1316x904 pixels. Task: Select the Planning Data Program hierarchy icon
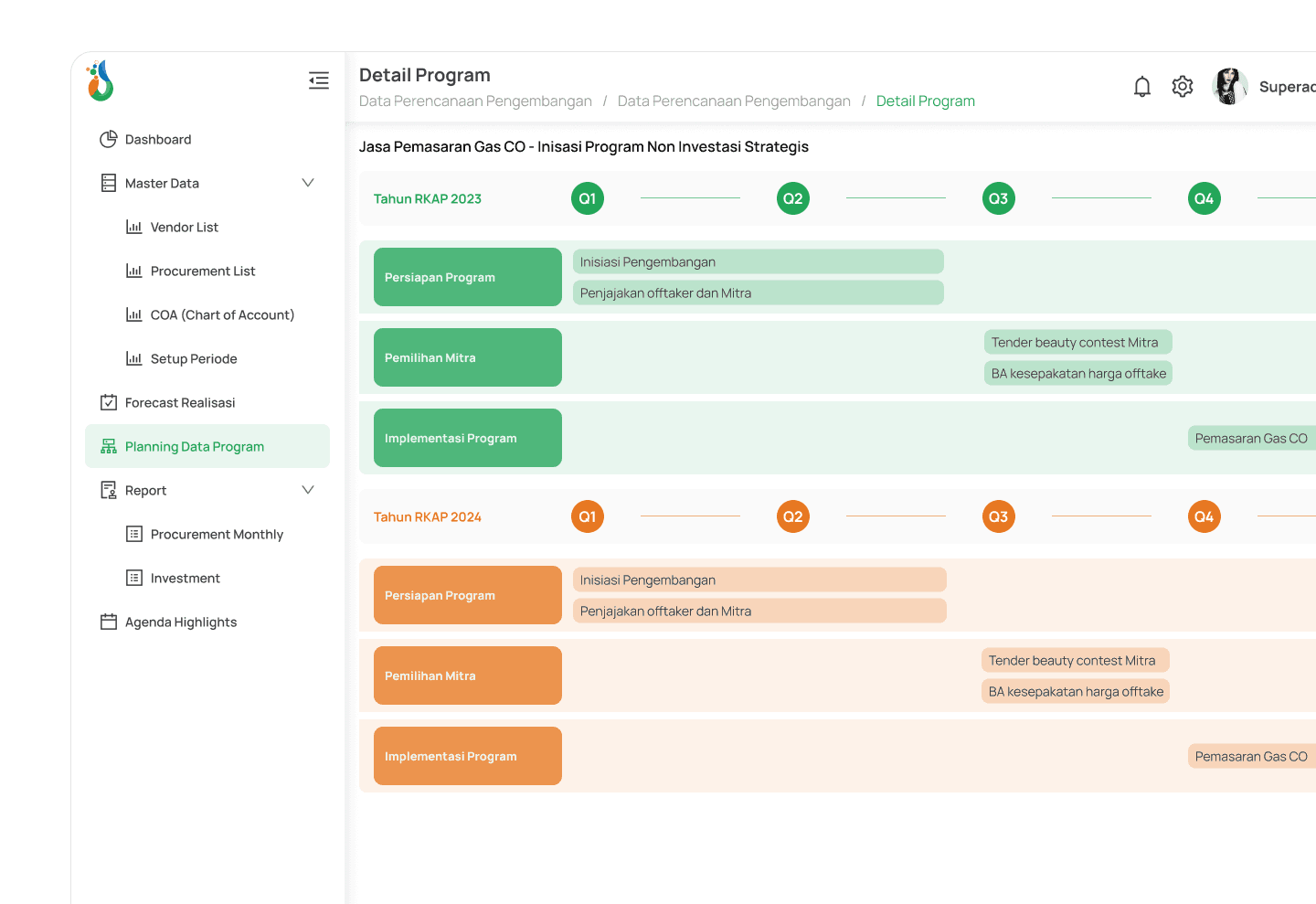coord(109,446)
